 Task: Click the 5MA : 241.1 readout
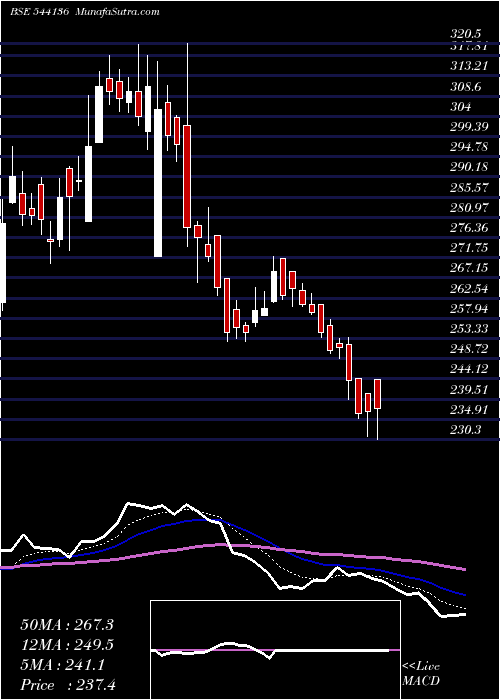[62, 665]
